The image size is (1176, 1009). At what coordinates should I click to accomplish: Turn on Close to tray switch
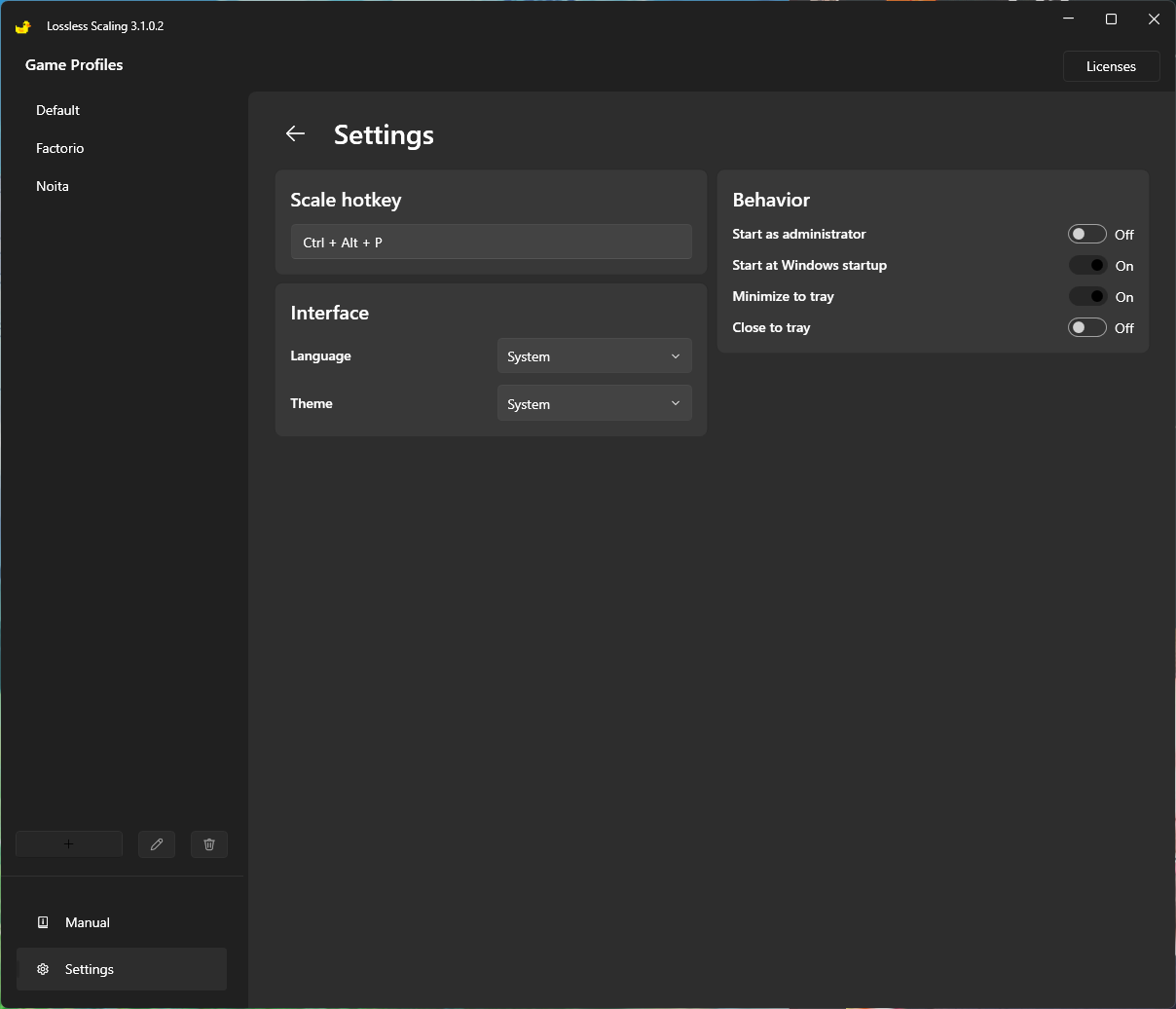[1086, 327]
